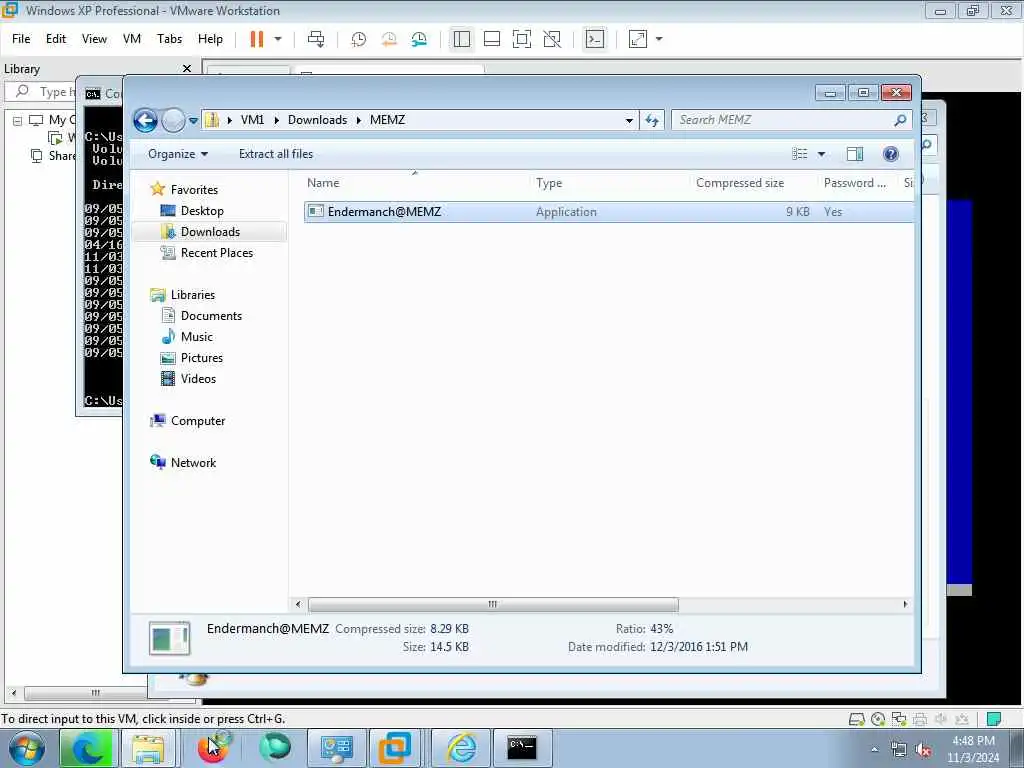This screenshot has height=768, width=1024.
Task: Take a snapshot of the VM
Action: click(359, 39)
